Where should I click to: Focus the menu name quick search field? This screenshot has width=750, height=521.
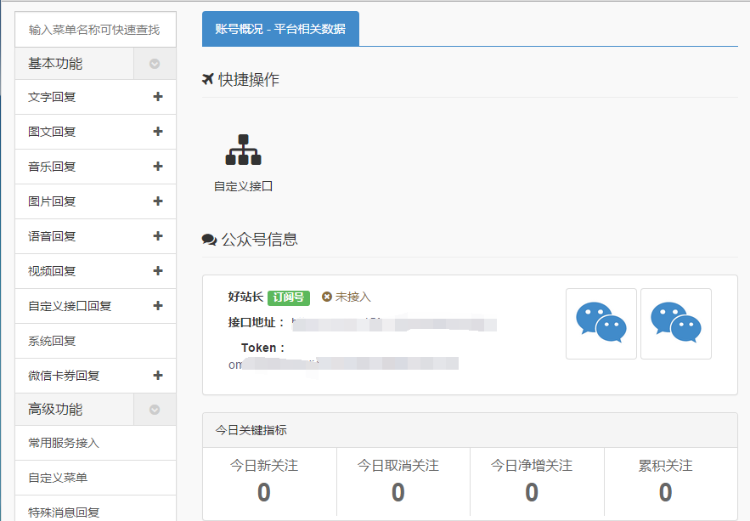96,30
